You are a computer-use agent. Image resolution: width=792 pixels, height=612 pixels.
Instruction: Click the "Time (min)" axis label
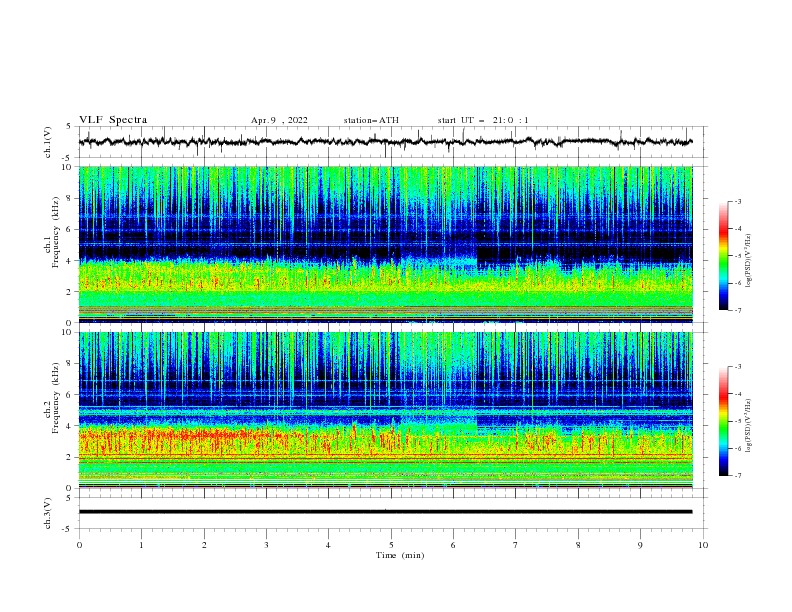[x=400, y=555]
